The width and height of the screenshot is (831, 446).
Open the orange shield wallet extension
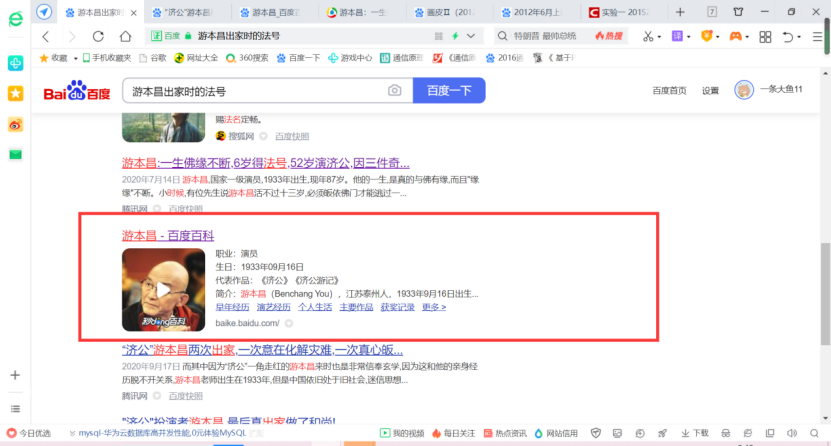[x=706, y=36]
